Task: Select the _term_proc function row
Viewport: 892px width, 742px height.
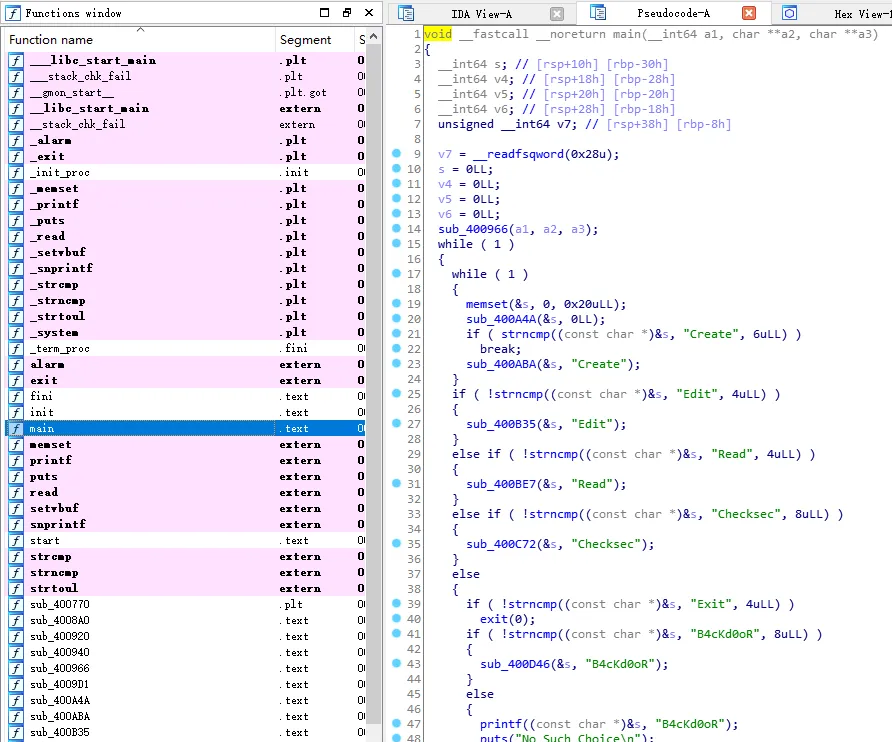Action: click(x=185, y=348)
